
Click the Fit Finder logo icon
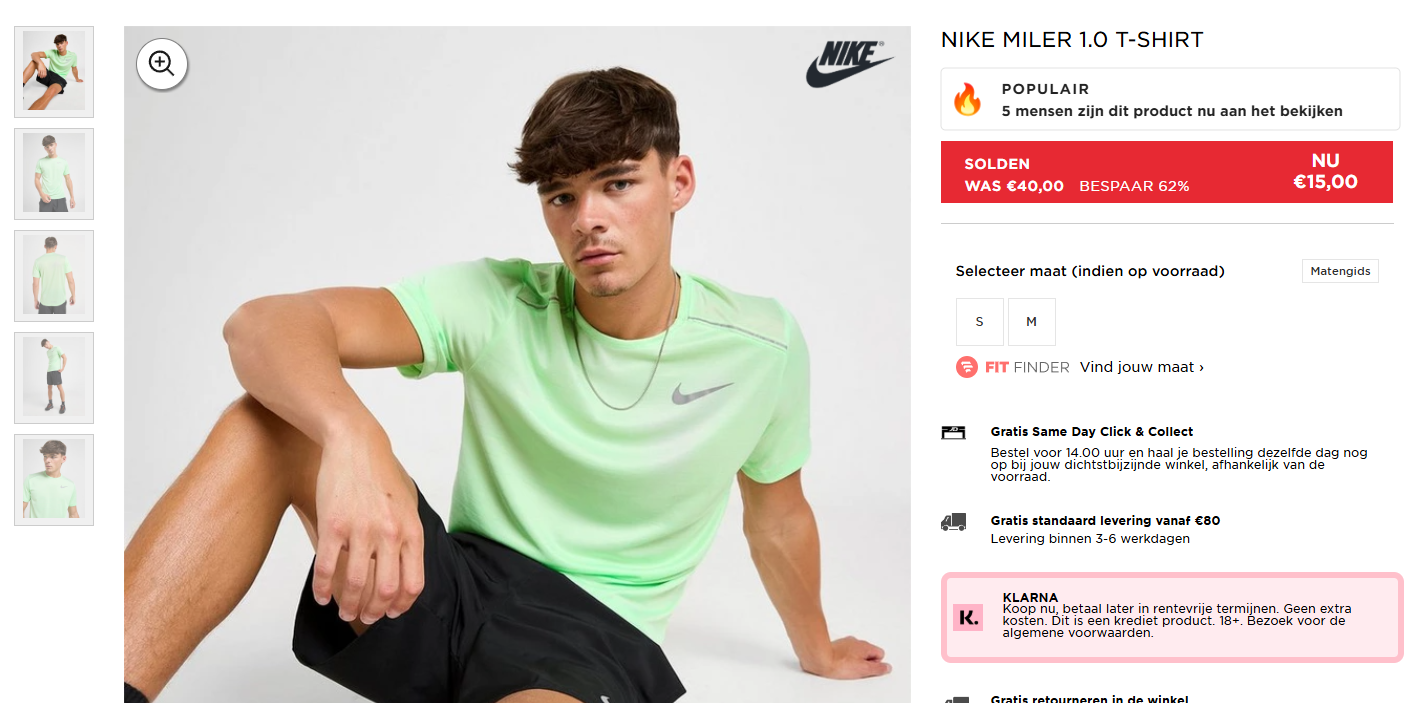966,367
